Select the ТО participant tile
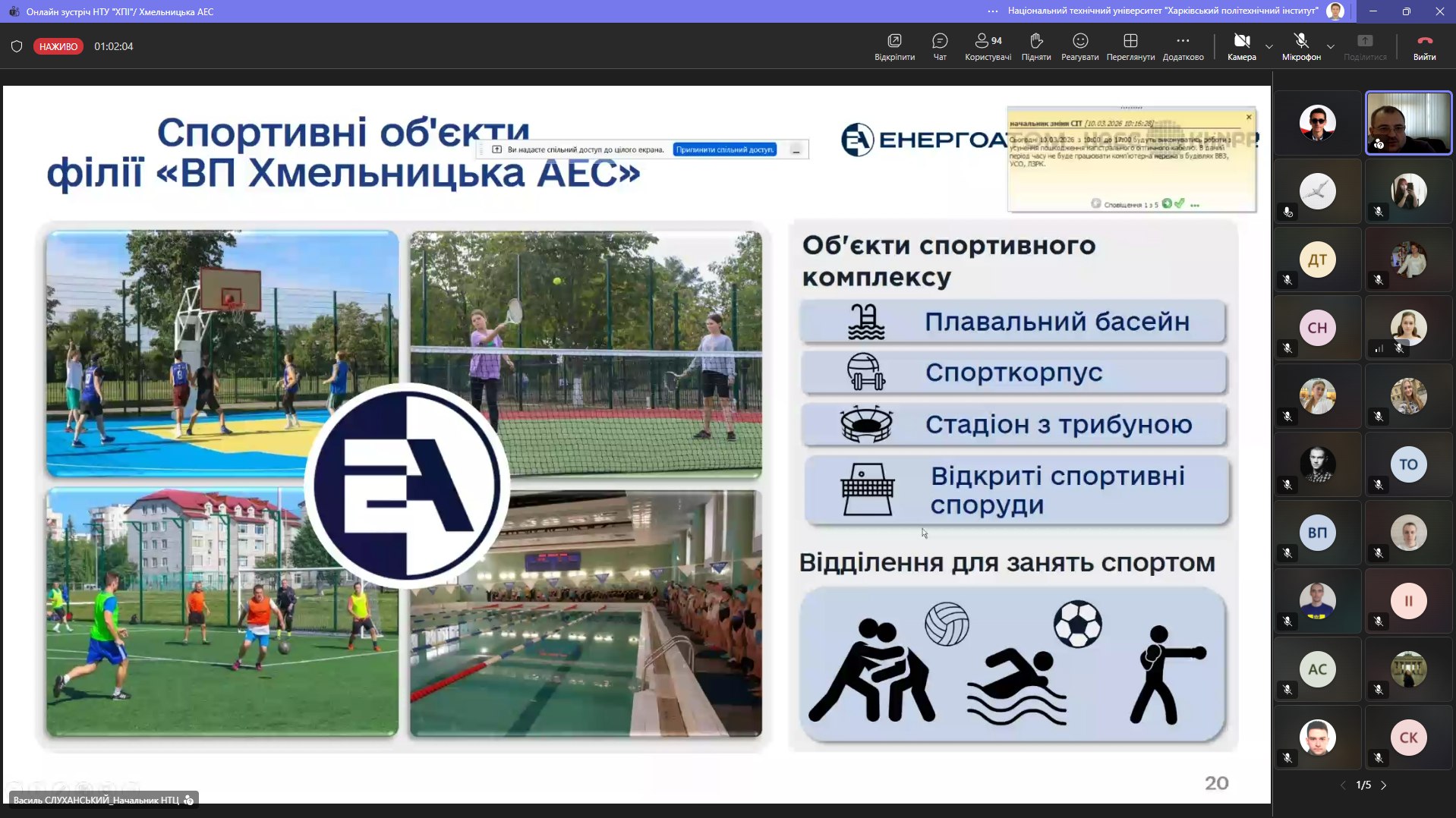 click(x=1408, y=464)
